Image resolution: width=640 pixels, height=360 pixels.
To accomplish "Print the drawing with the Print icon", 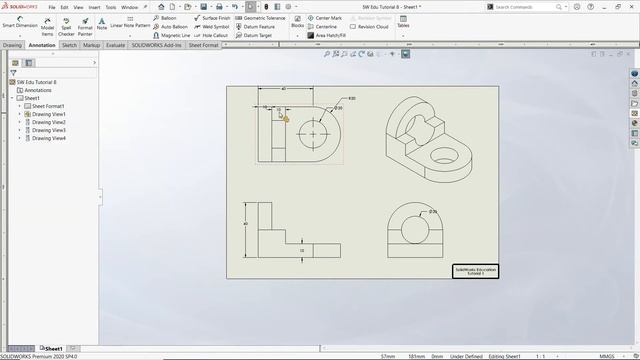I will point(219,7).
